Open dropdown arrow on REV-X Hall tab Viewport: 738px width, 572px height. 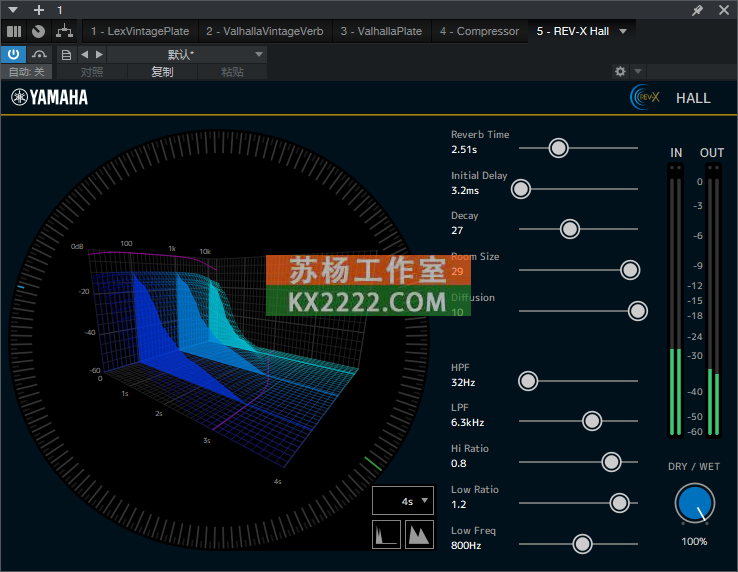point(623,32)
